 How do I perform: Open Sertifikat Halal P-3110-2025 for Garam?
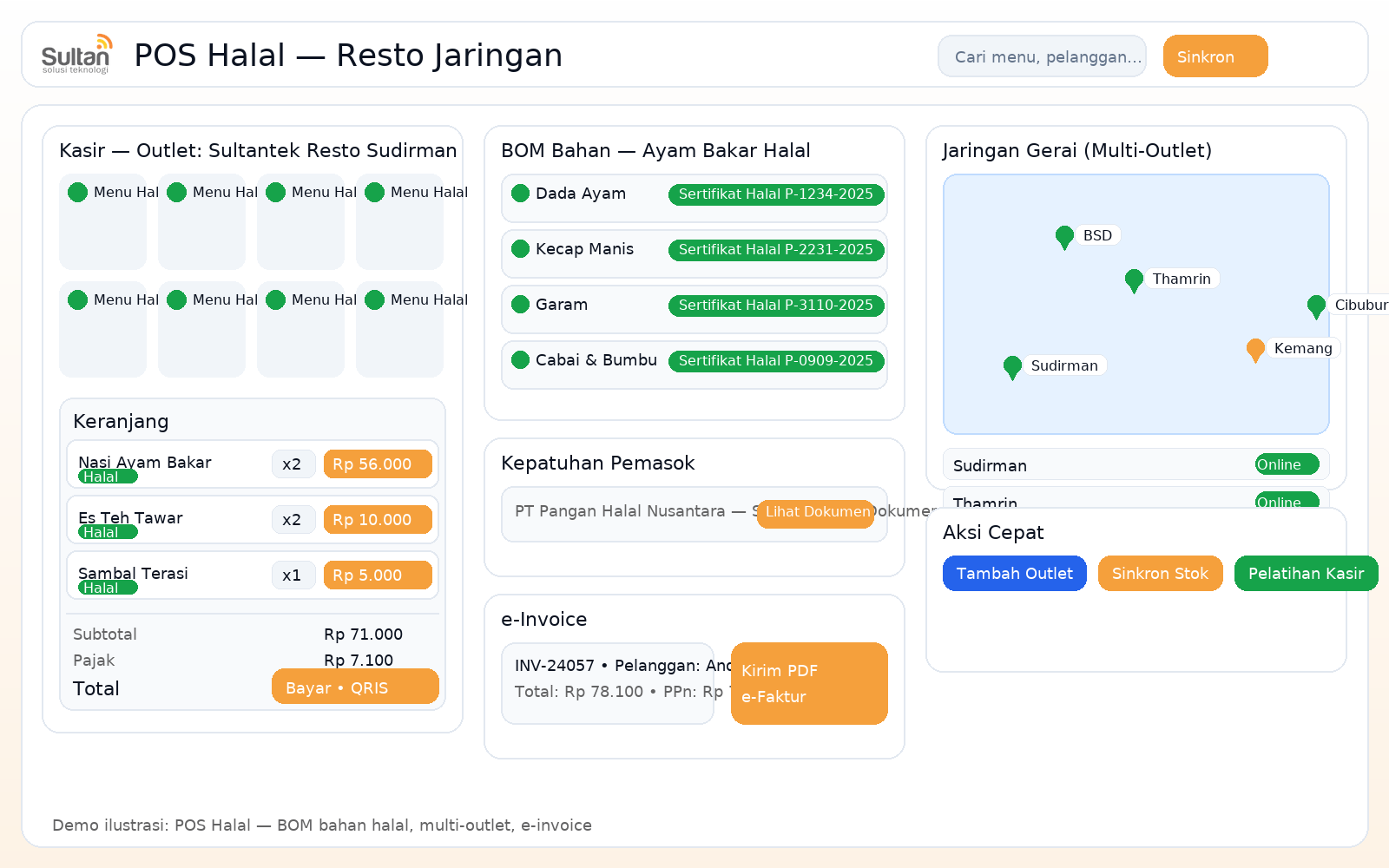click(x=775, y=306)
